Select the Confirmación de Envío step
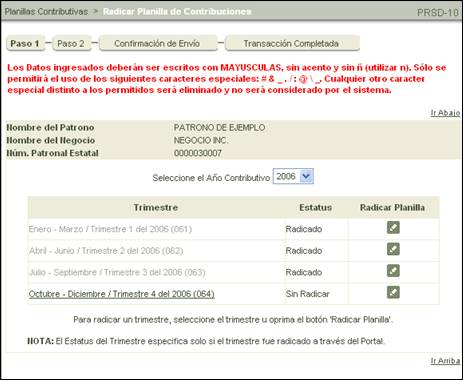Viewport: 463px width, 380px height. [158, 44]
